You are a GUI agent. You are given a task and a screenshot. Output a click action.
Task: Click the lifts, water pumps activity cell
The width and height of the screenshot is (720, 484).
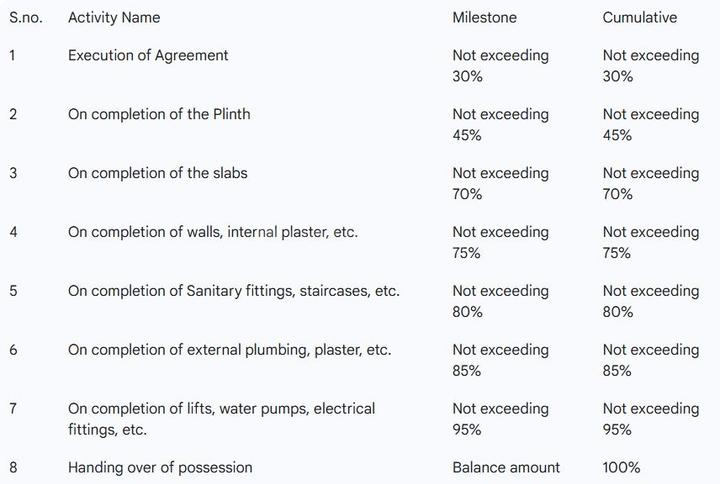(222, 419)
